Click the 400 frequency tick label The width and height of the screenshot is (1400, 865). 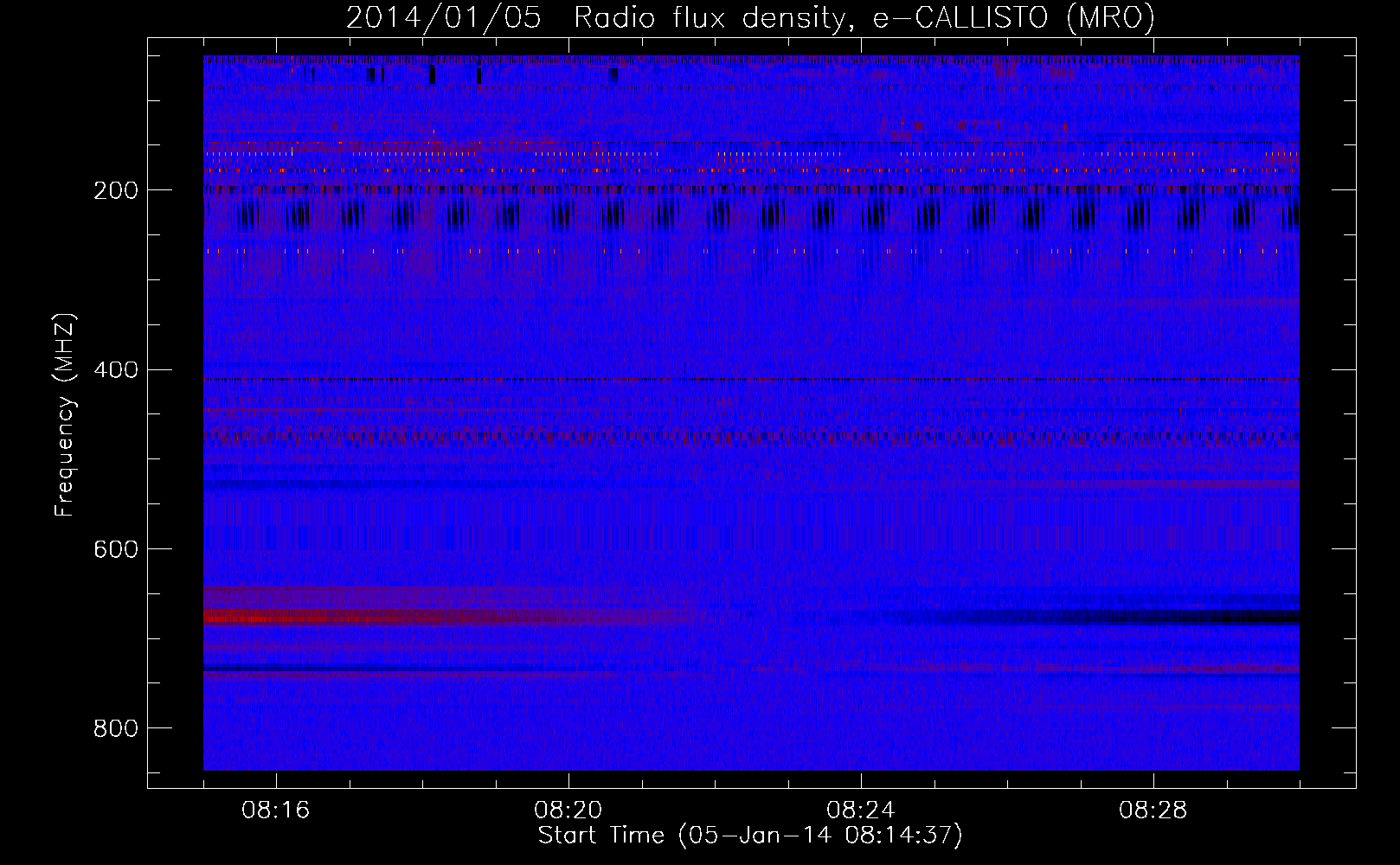[x=116, y=370]
